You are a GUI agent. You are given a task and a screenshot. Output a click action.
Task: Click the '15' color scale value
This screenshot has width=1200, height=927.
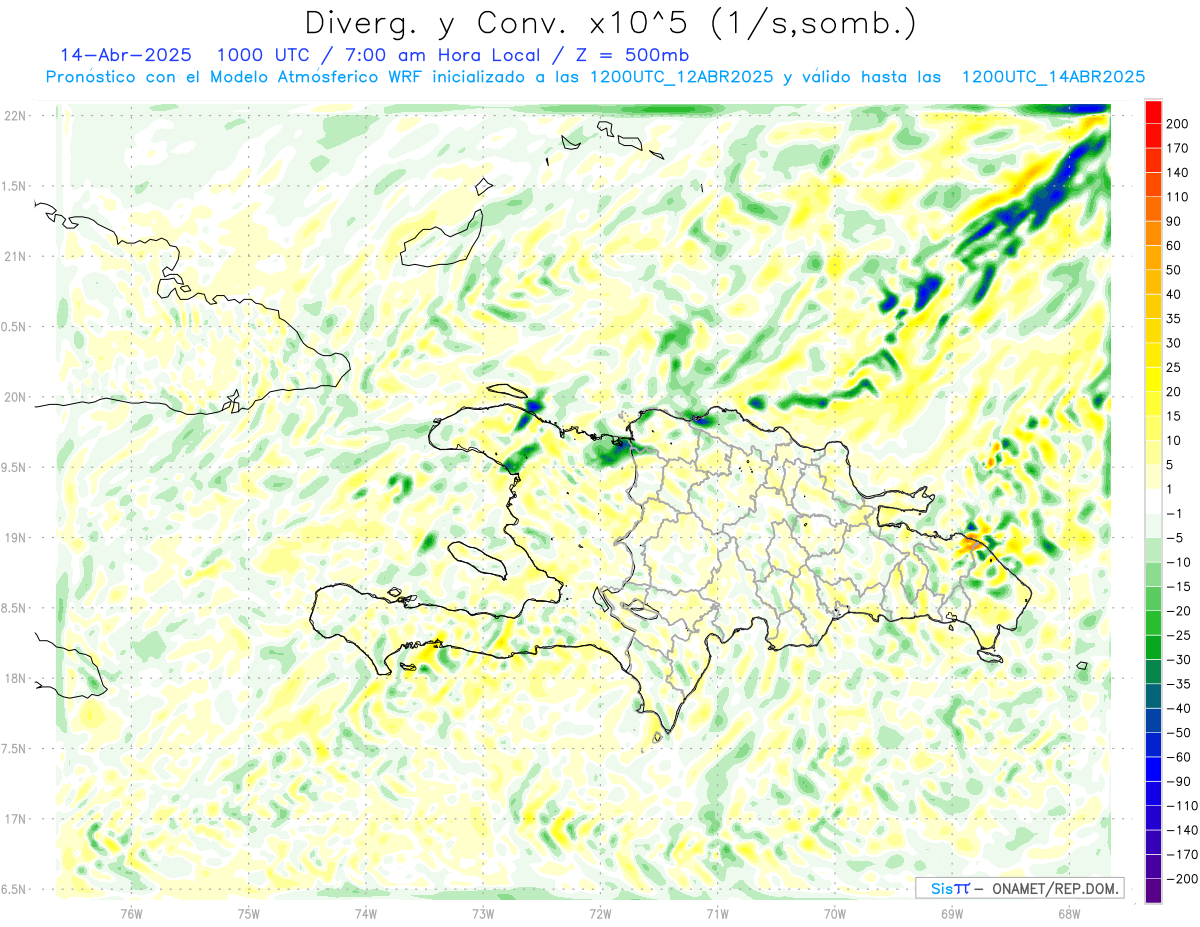1175,416
